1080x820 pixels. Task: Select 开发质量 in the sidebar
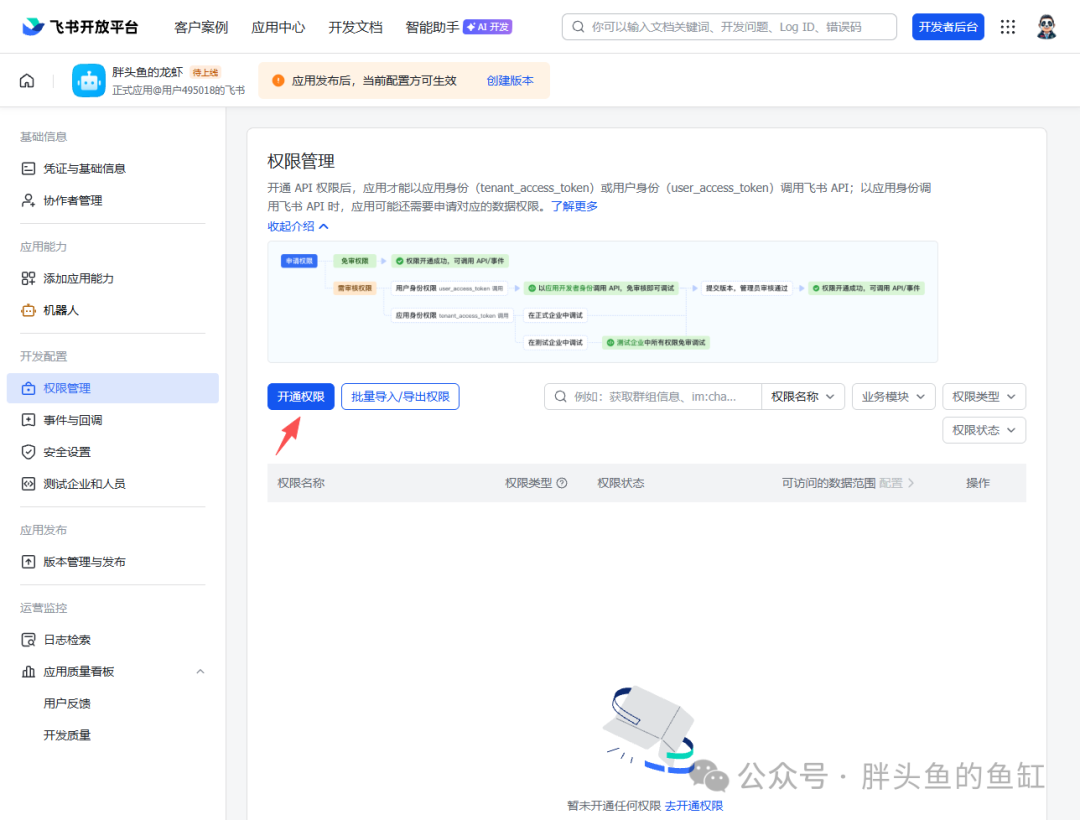pyautogui.click(x=67, y=735)
